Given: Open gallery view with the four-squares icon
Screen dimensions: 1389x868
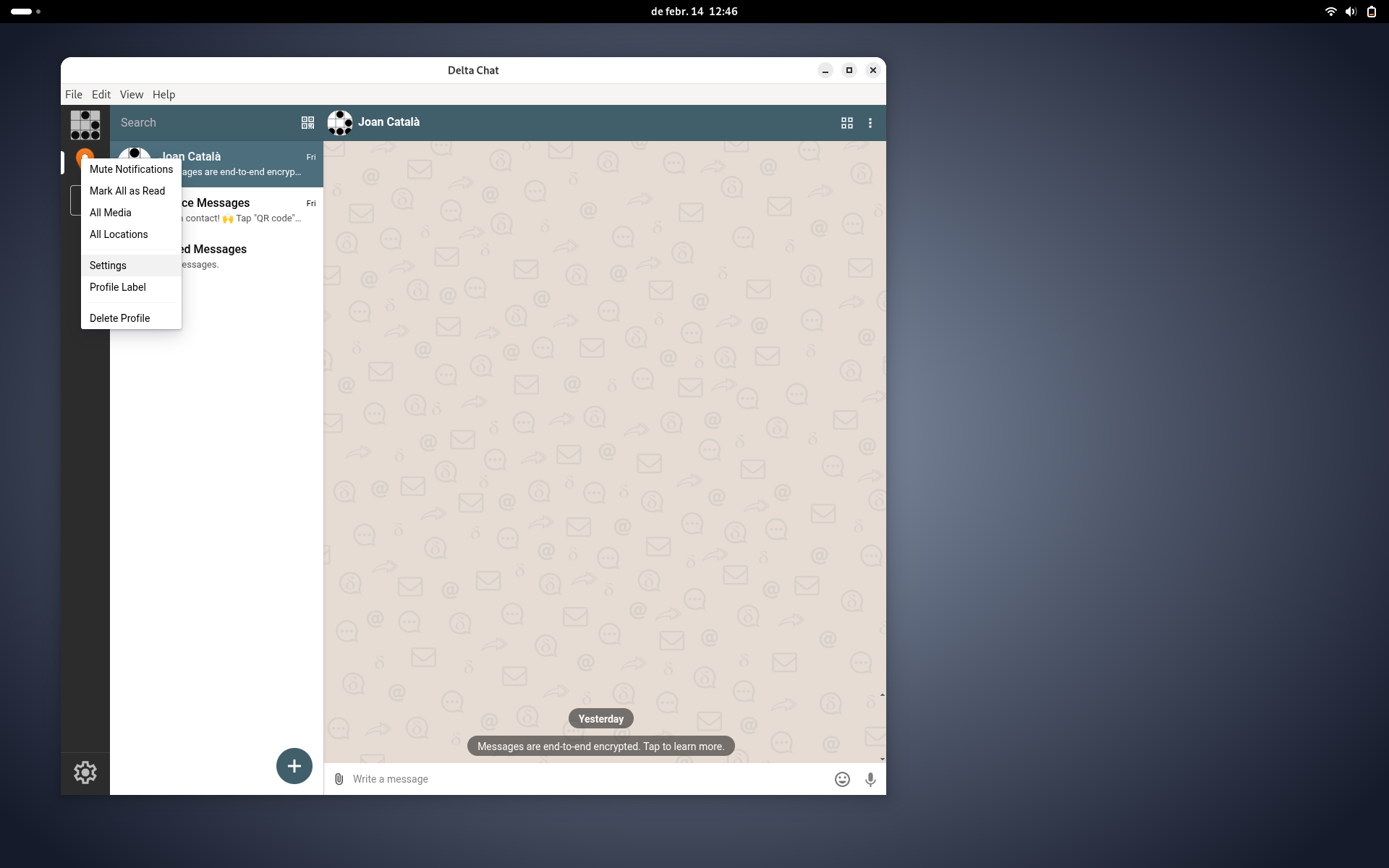Looking at the screenshot, I should point(846,123).
